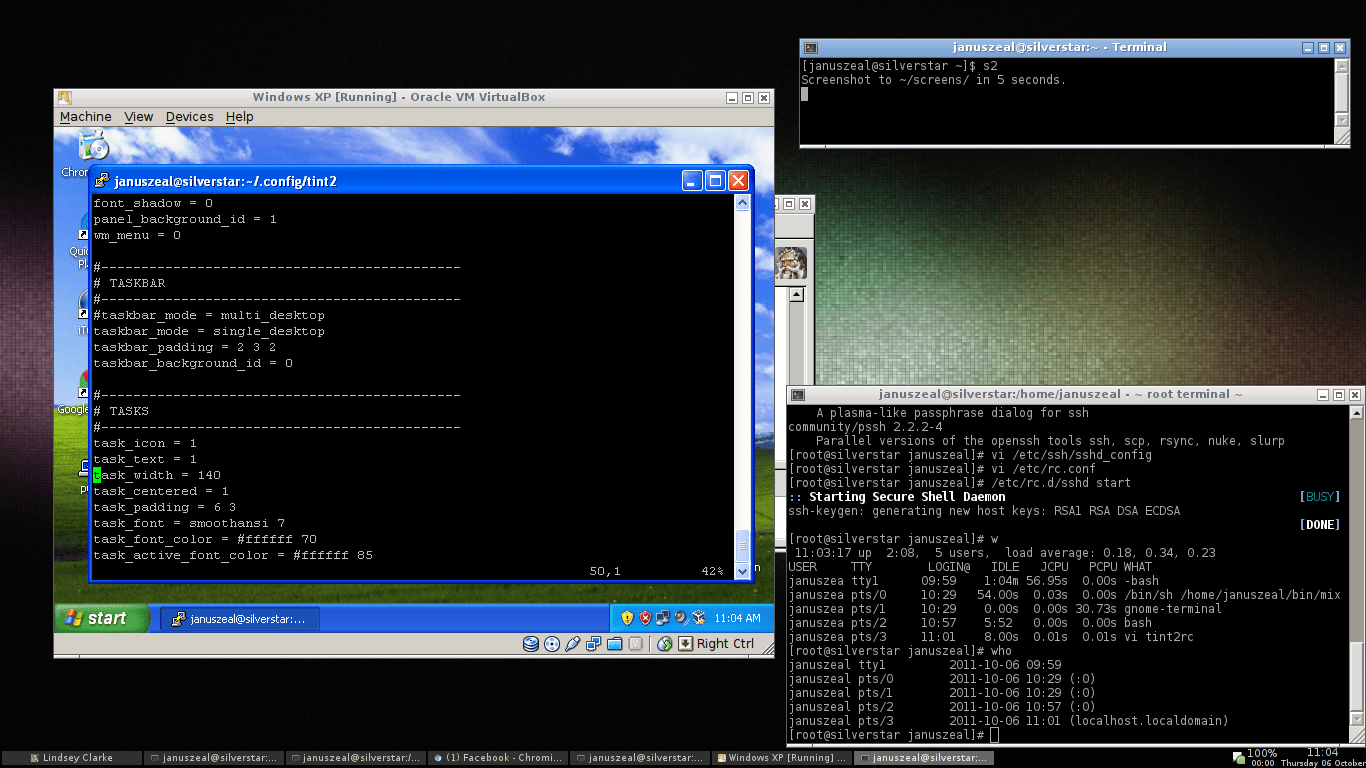
Task: Click the XP clock showing 11:04 AM
Action: (x=737, y=617)
